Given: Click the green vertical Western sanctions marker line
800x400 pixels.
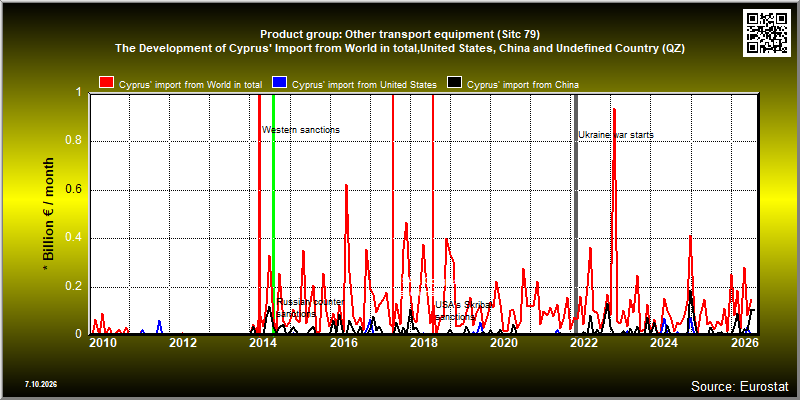Looking at the screenshot, I should [273, 213].
